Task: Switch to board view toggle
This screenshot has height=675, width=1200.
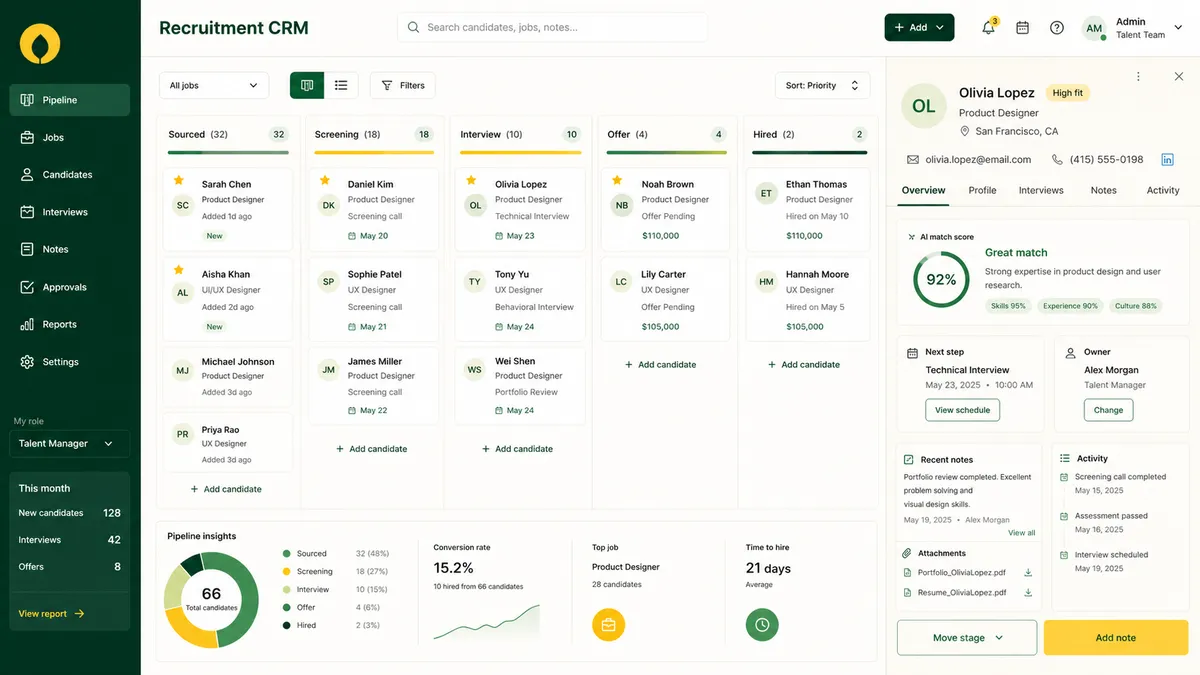Action: [x=307, y=86]
